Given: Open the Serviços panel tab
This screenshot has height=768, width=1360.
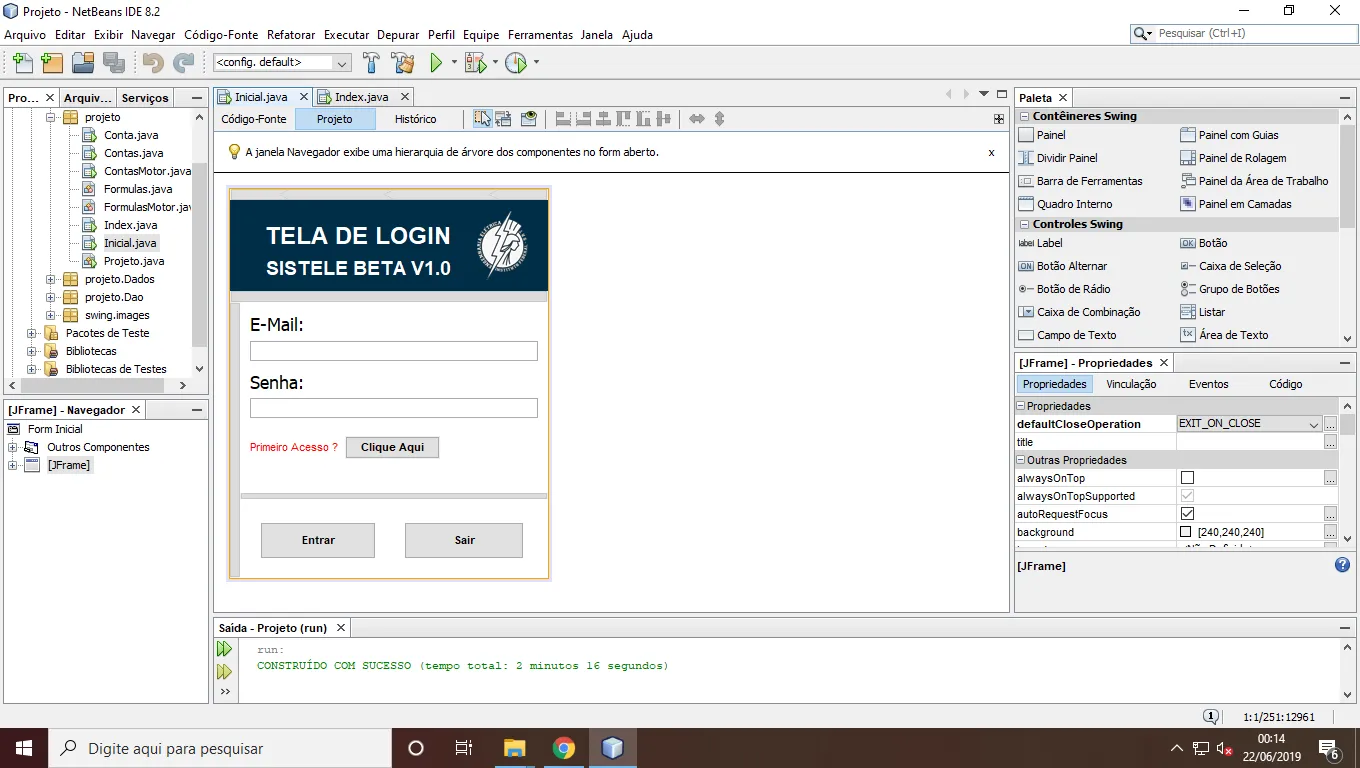Looking at the screenshot, I should 145,98.
